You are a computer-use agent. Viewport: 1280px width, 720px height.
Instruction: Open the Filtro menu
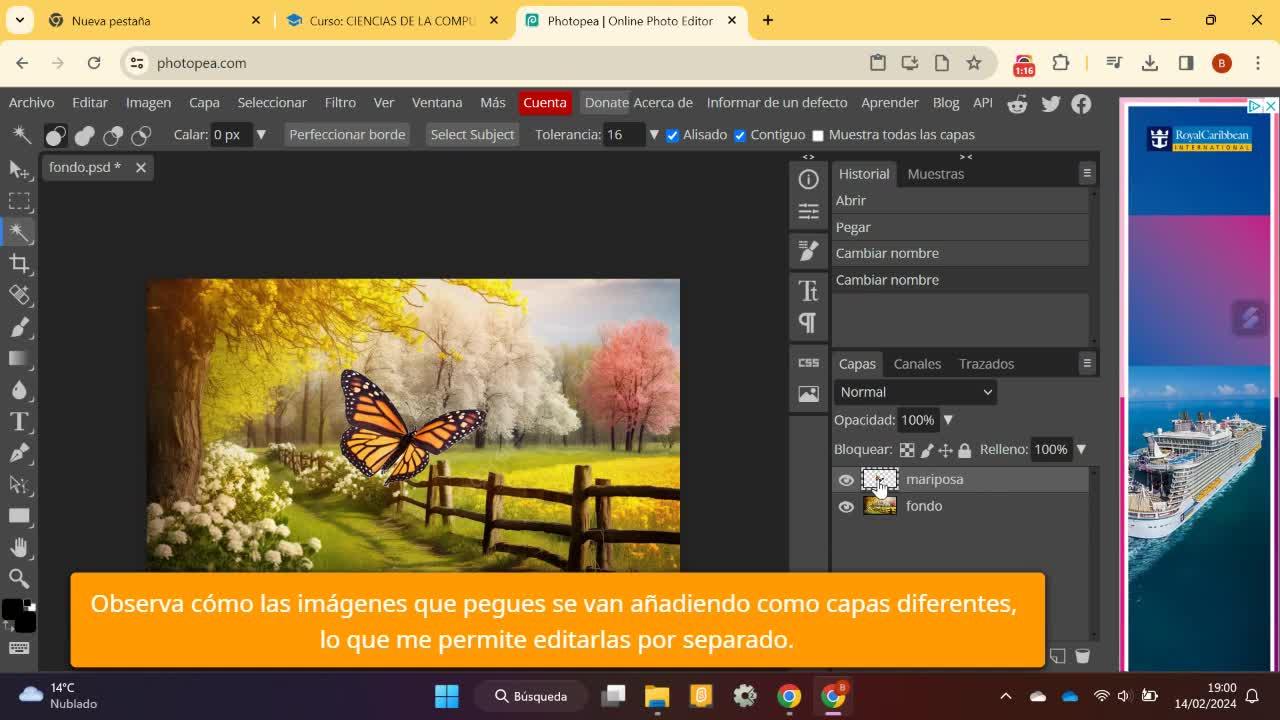pos(340,102)
